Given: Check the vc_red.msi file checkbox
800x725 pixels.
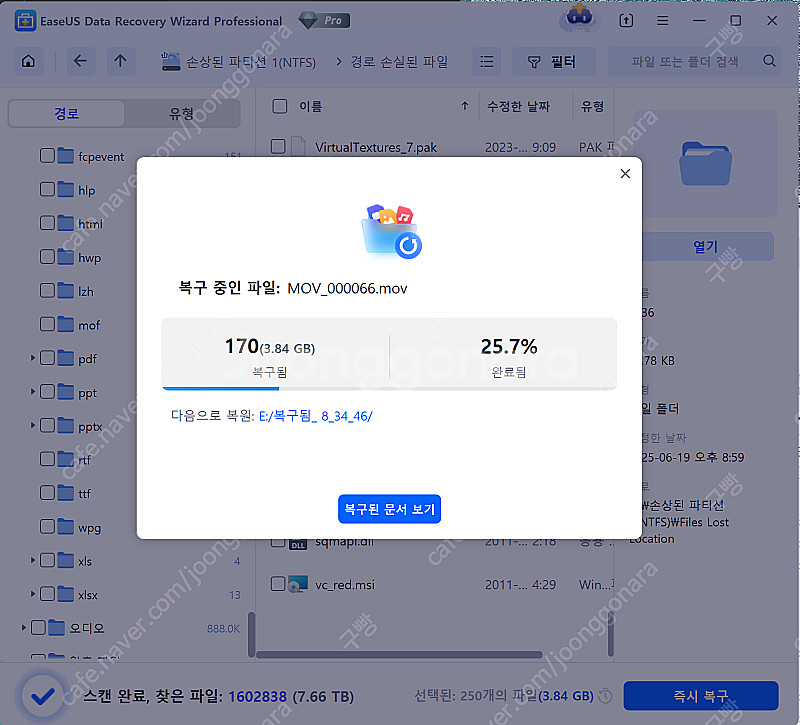Looking at the screenshot, I should [278, 584].
